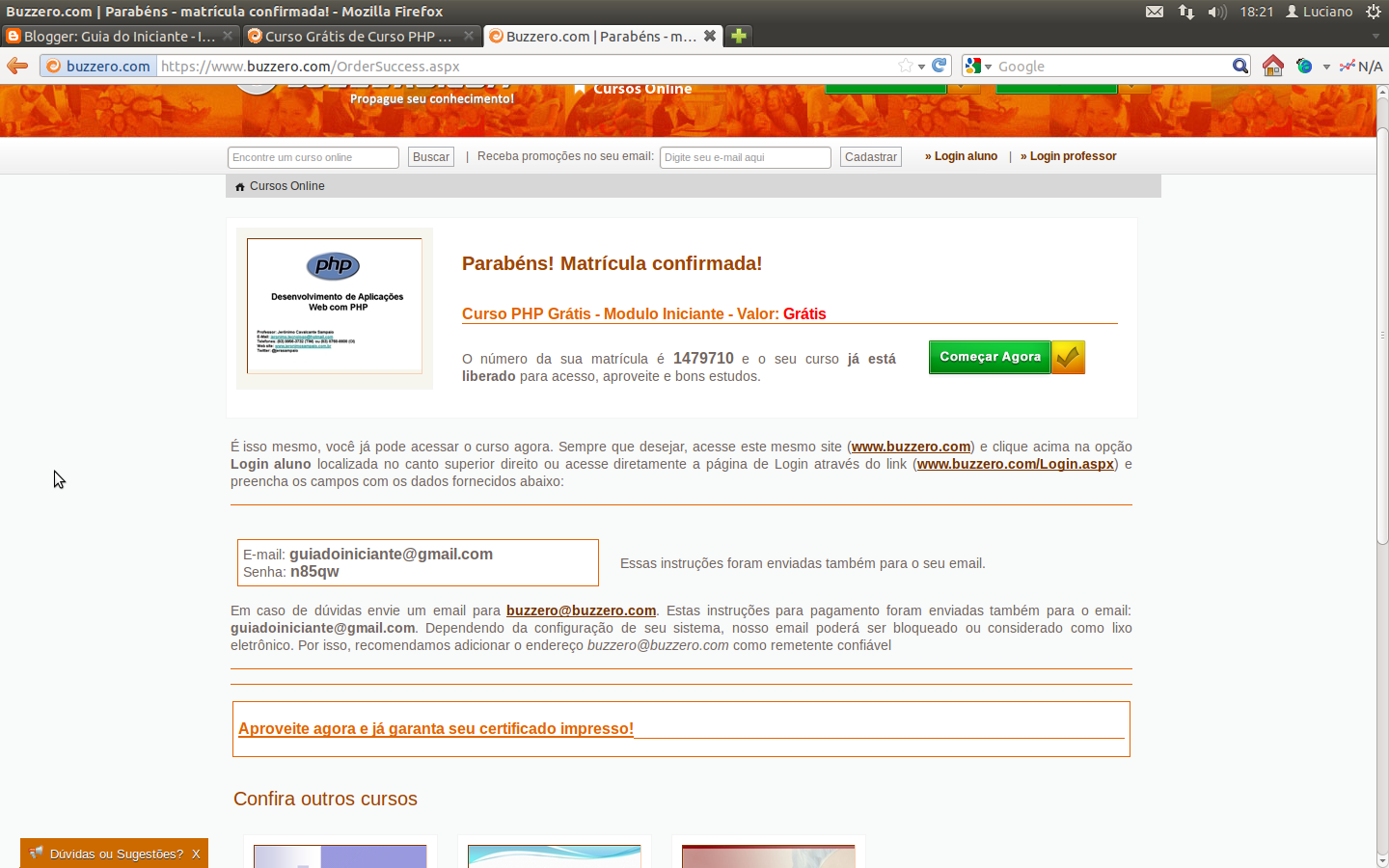Click the buzzero@buzzero.com email link
This screenshot has width=1389, height=868.
(x=582, y=610)
